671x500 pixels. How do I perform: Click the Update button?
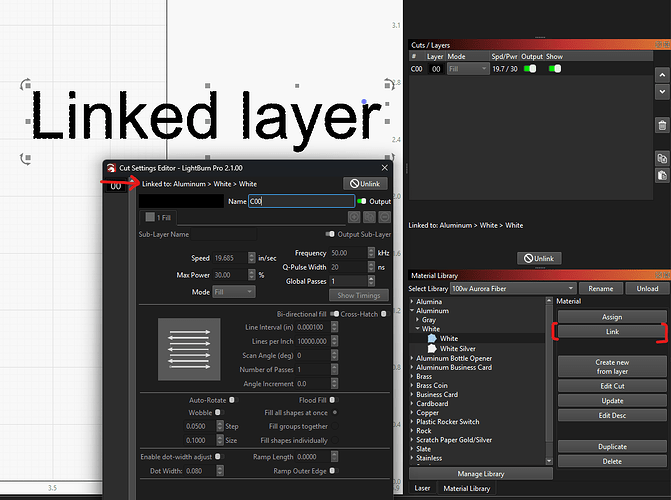pos(612,401)
